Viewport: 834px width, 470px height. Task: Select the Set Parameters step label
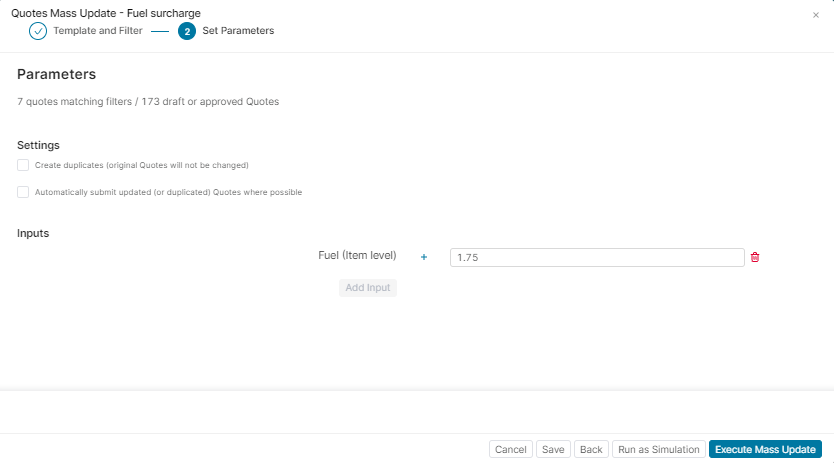(x=238, y=31)
